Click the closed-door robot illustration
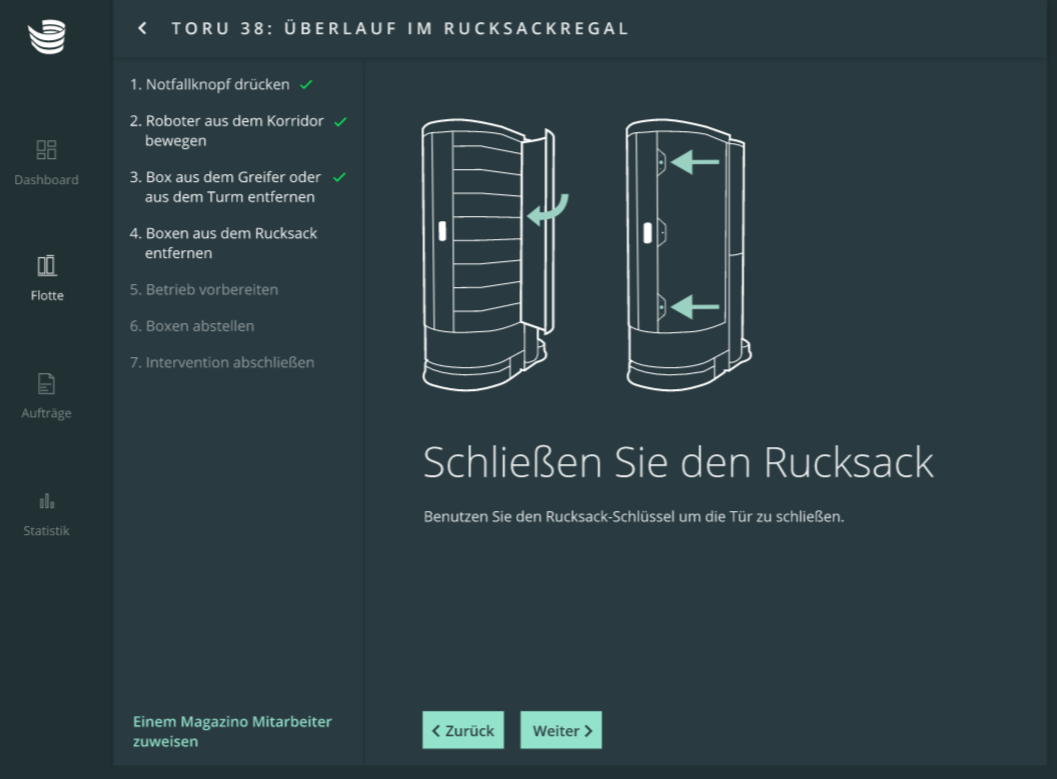 tap(688, 254)
